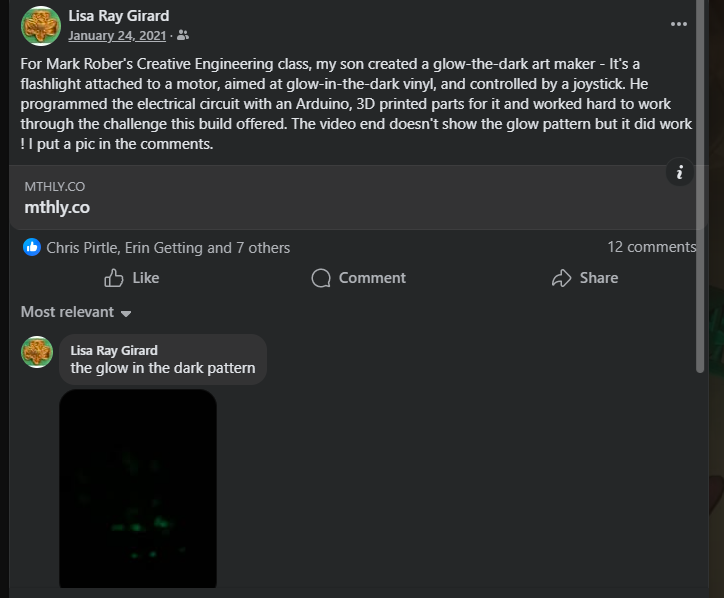Open the three-dot post options menu
The image size is (724, 598).
click(x=679, y=24)
